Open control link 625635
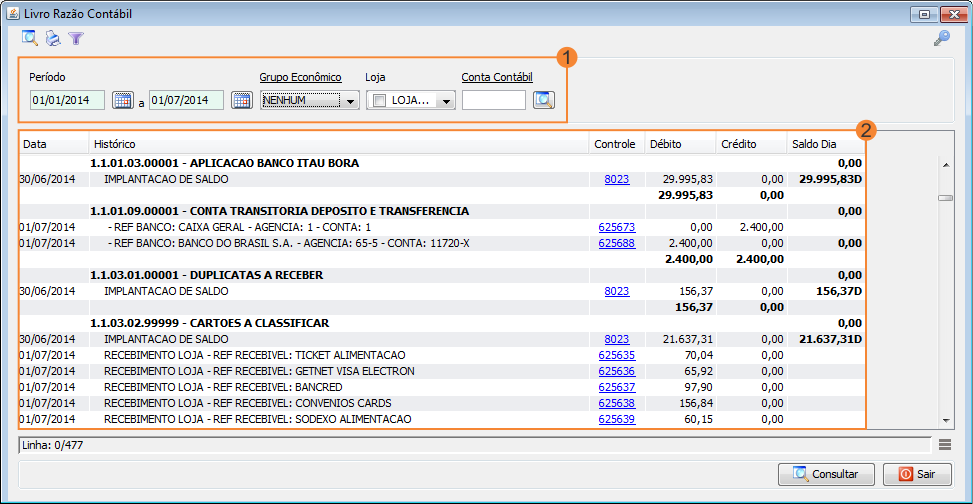973x504 pixels. 617,356
